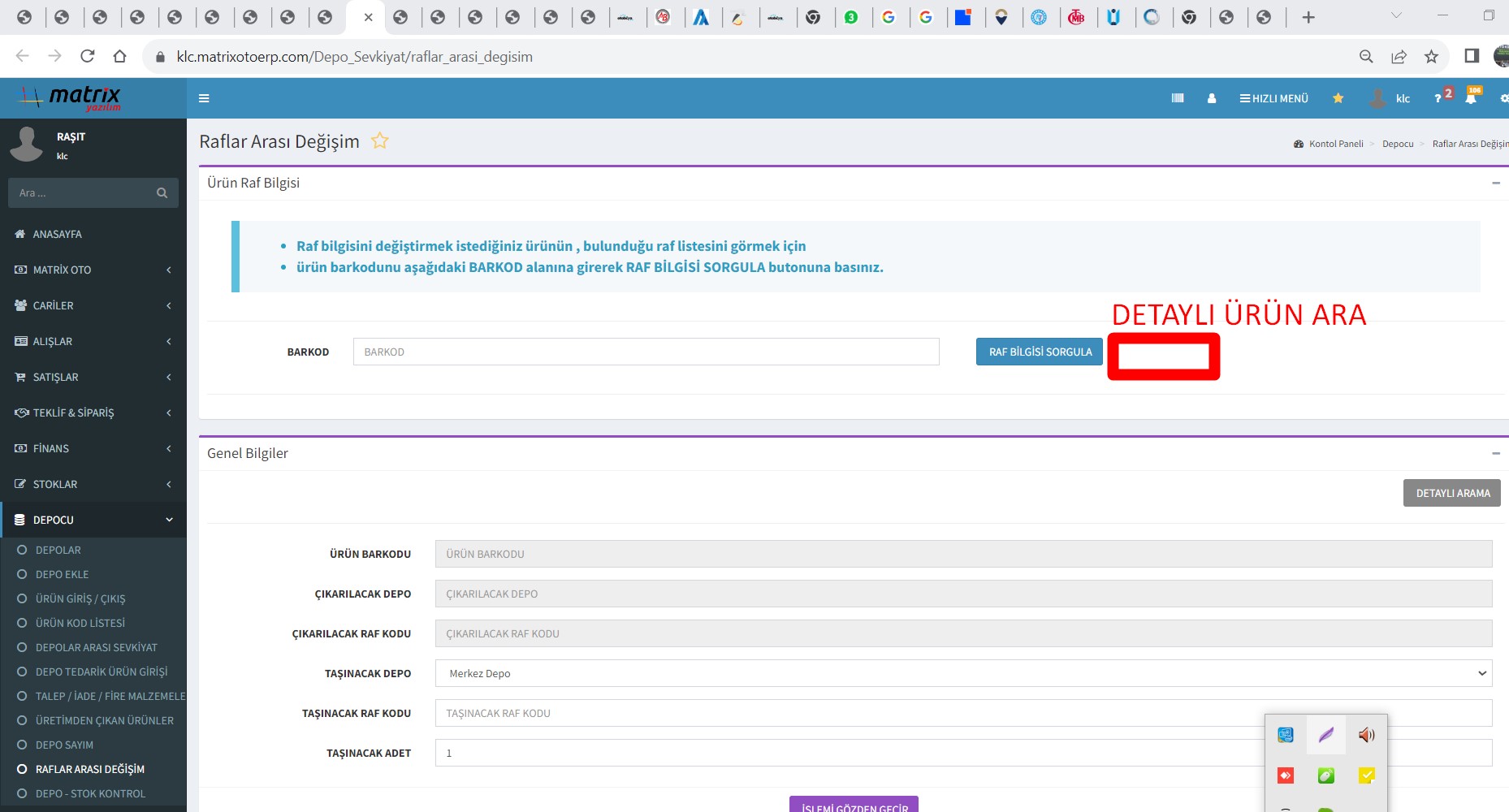The height and width of the screenshot is (812, 1509).
Task: Go to DEPOLAR ARASI SEVKİYAT page
Action: (x=96, y=647)
